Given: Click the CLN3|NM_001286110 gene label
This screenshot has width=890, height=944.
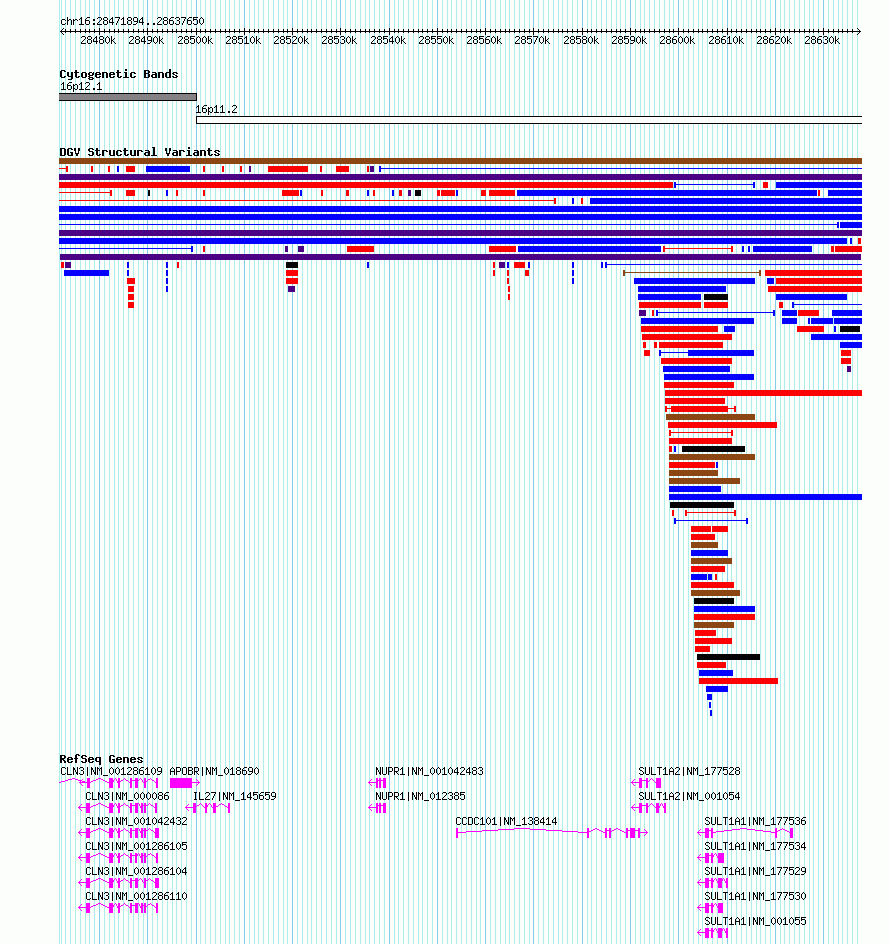Looking at the screenshot, I should (x=136, y=896).
